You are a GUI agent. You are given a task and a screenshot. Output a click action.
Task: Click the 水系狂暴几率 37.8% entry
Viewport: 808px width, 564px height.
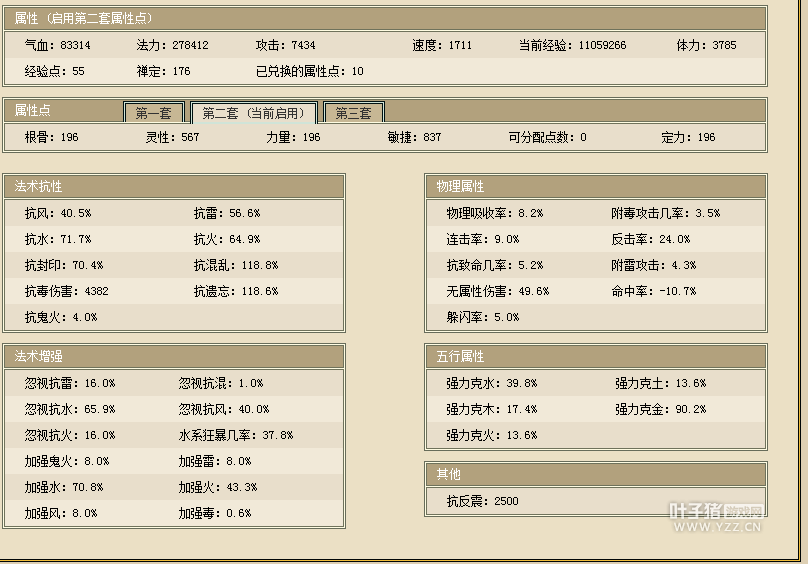pos(235,435)
